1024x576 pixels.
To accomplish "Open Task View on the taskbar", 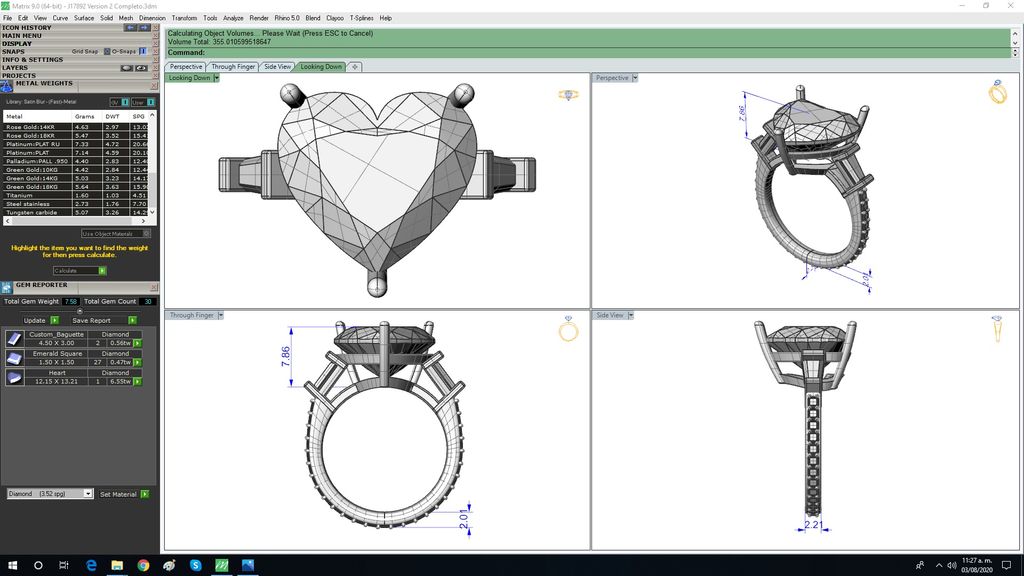I will pyautogui.click(x=64, y=566).
